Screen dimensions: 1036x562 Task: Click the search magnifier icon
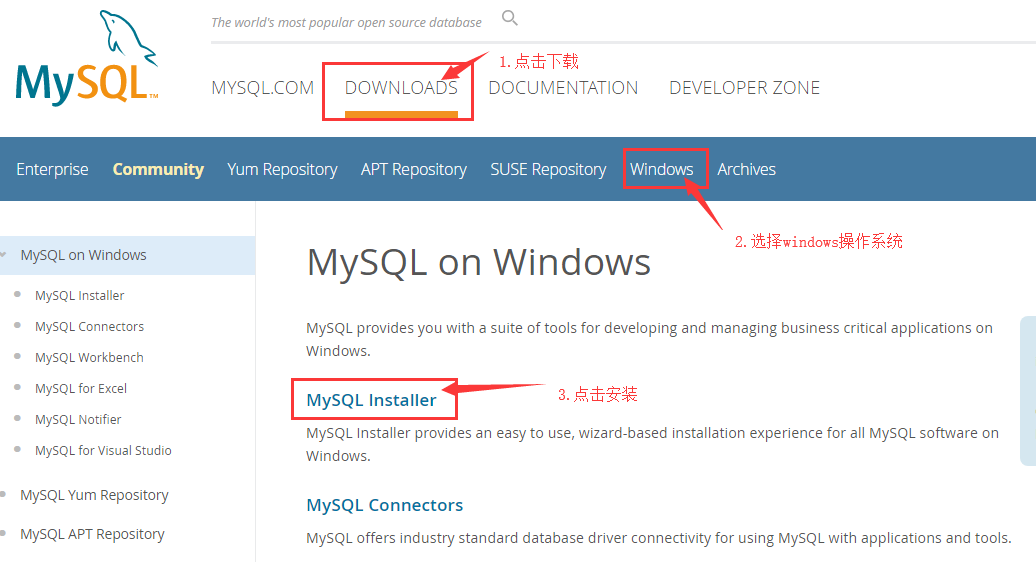(509, 18)
